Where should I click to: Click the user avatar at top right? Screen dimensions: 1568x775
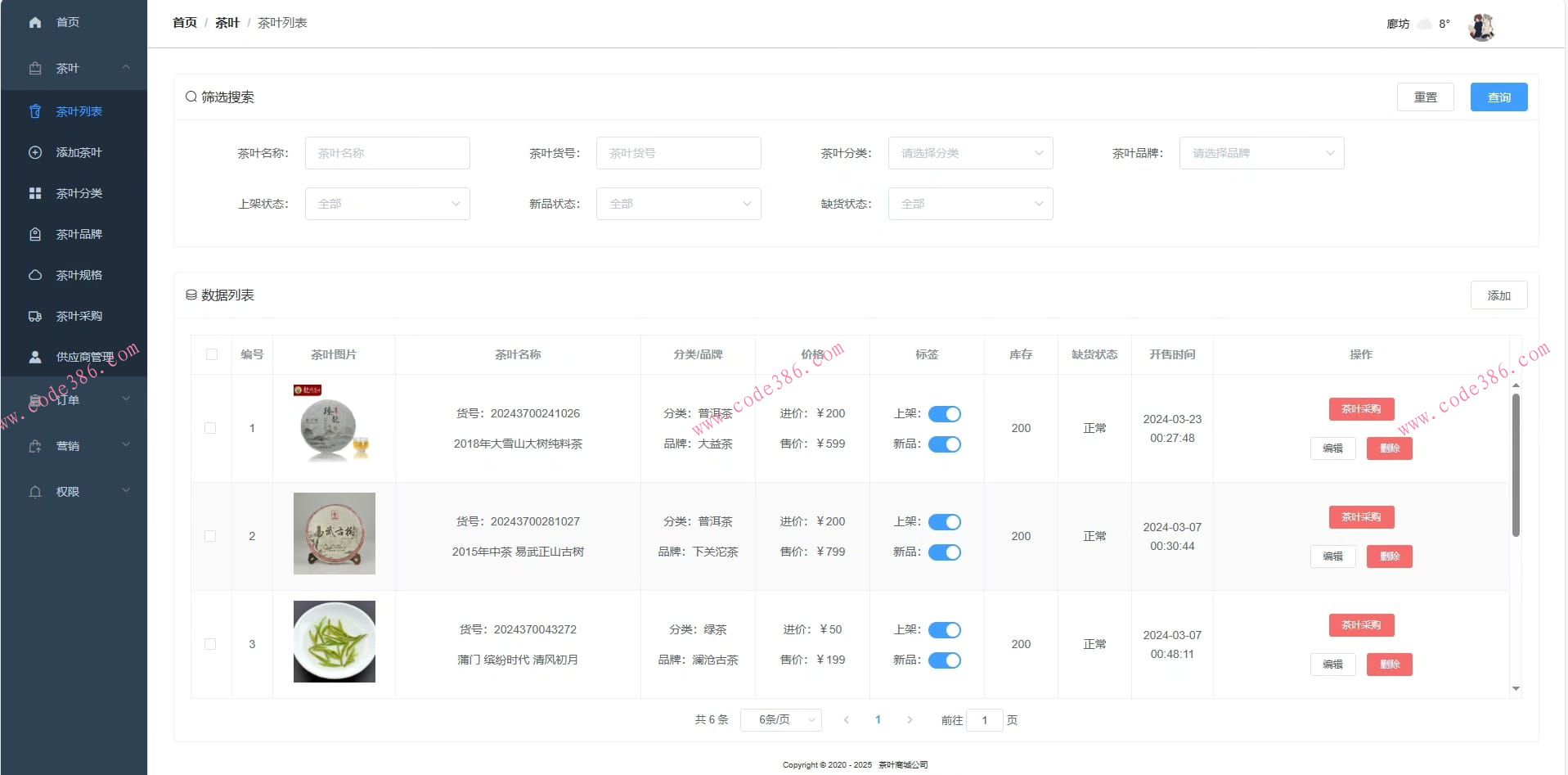(x=1481, y=25)
